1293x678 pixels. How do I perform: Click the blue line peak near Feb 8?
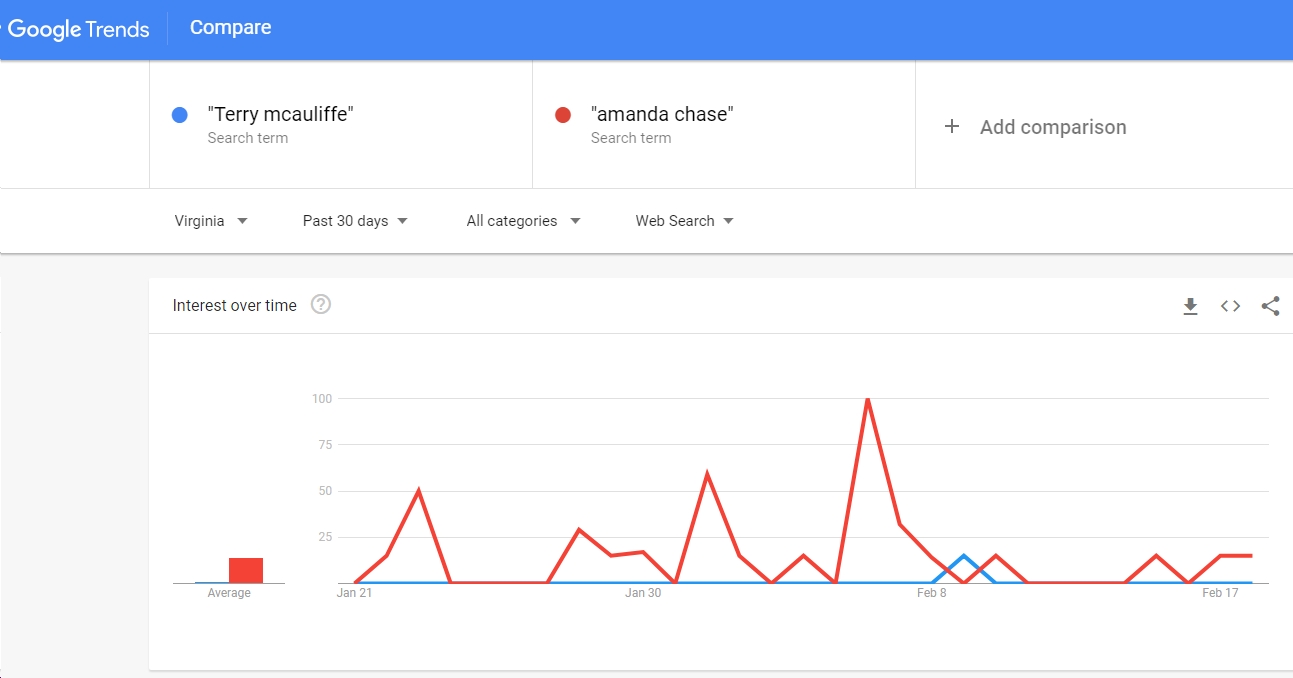point(963,555)
